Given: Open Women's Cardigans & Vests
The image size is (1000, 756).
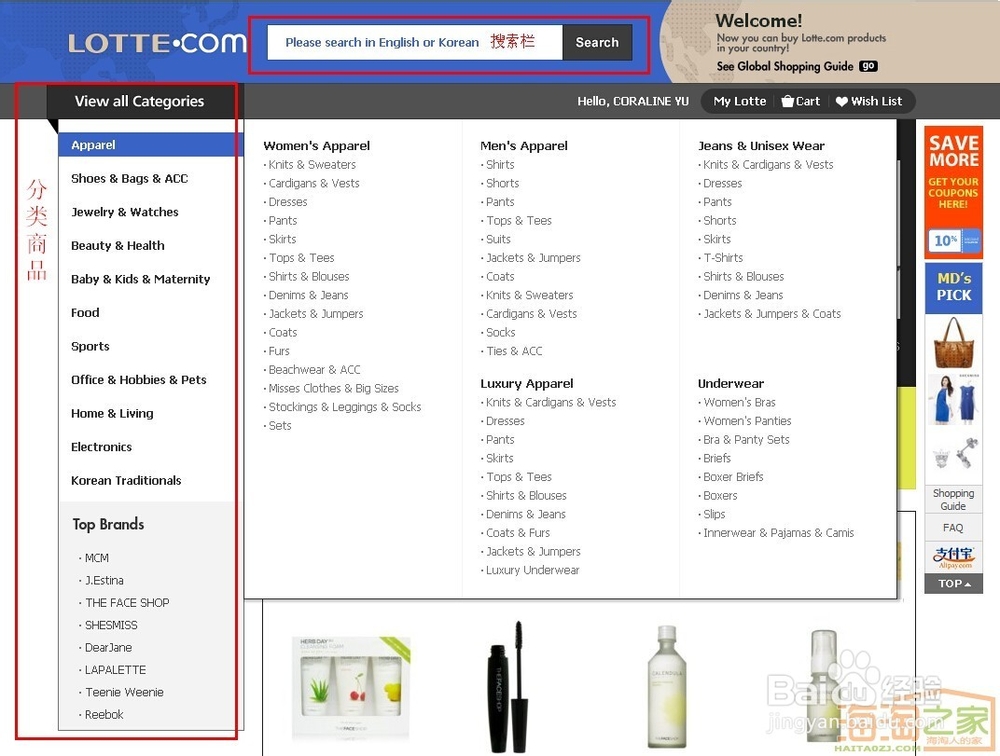Looking at the screenshot, I should 314,183.
